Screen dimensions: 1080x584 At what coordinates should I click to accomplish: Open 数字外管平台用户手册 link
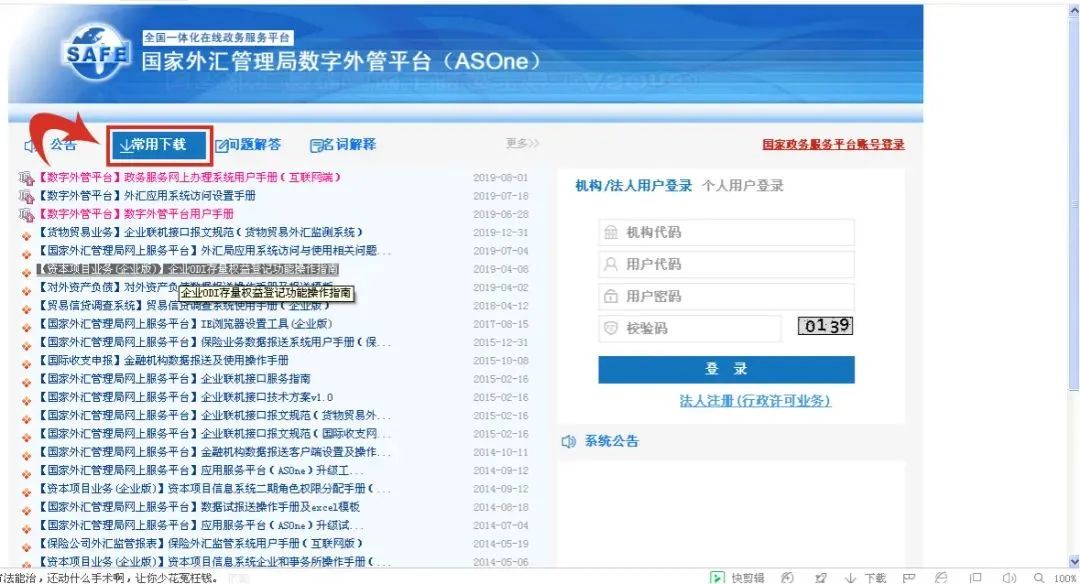click(178, 214)
